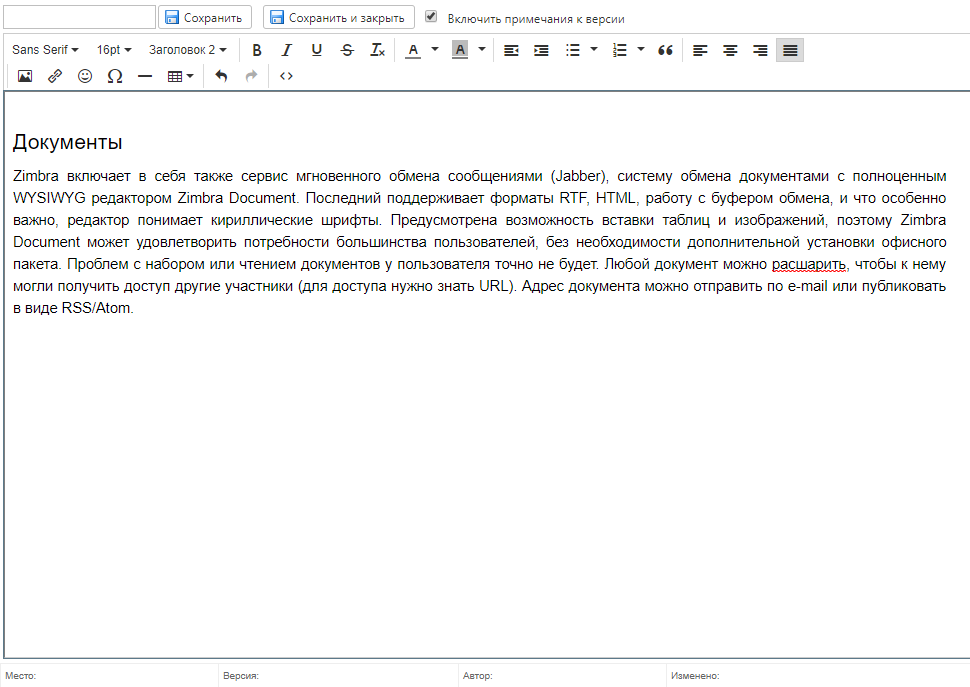
Task: Format text as blockquote
Action: (x=665, y=50)
